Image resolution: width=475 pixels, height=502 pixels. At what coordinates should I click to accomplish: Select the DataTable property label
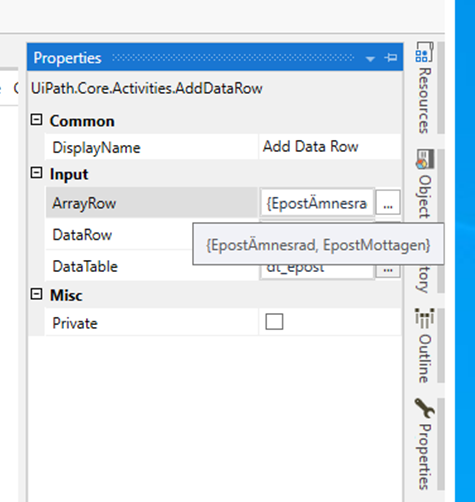pos(85,267)
